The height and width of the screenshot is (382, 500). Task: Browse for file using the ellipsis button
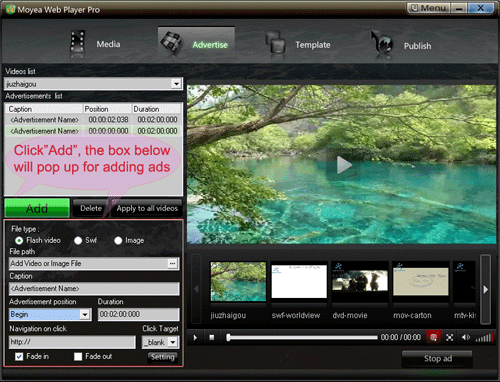tap(172, 263)
